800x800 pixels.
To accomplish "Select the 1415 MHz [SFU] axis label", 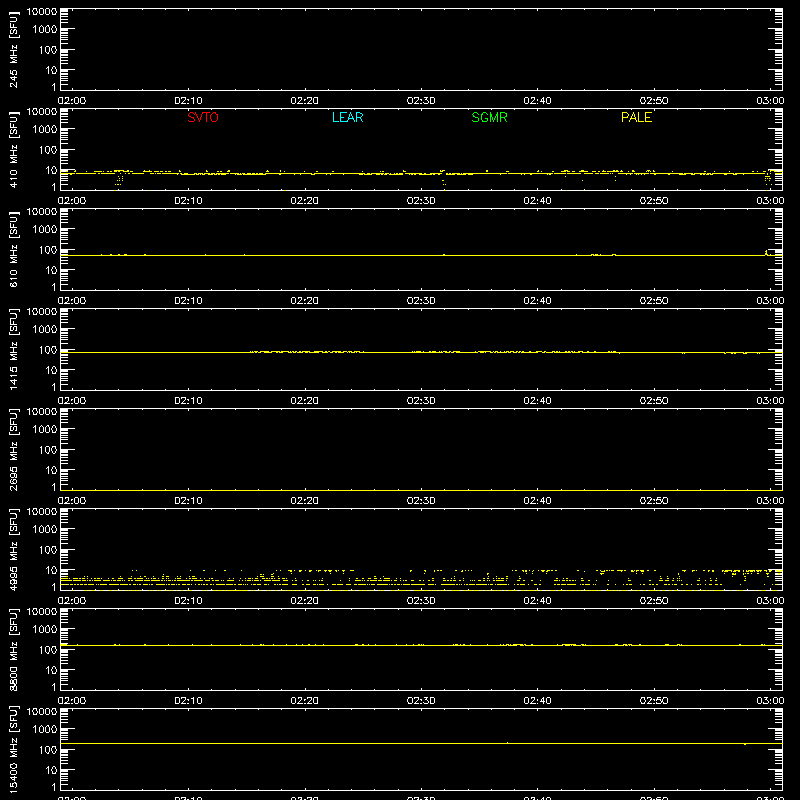I will tap(13, 349).
